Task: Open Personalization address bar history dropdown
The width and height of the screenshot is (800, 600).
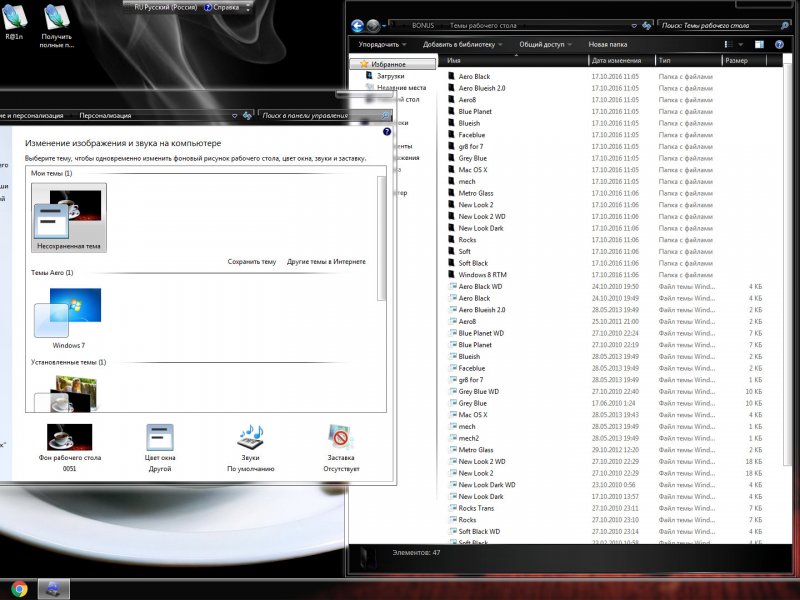Action: [x=235, y=116]
